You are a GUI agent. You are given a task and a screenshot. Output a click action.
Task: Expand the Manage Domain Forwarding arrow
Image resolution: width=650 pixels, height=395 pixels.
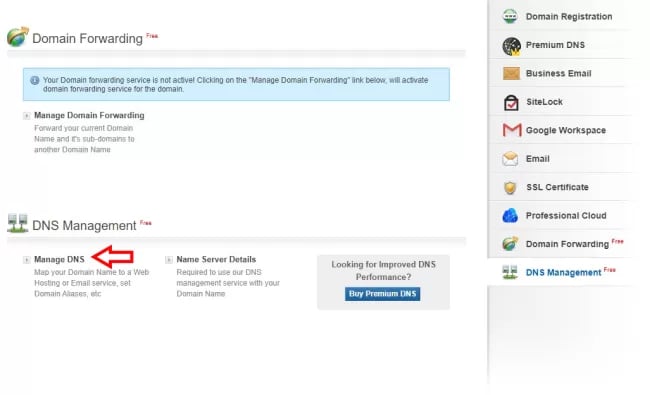click(27, 116)
